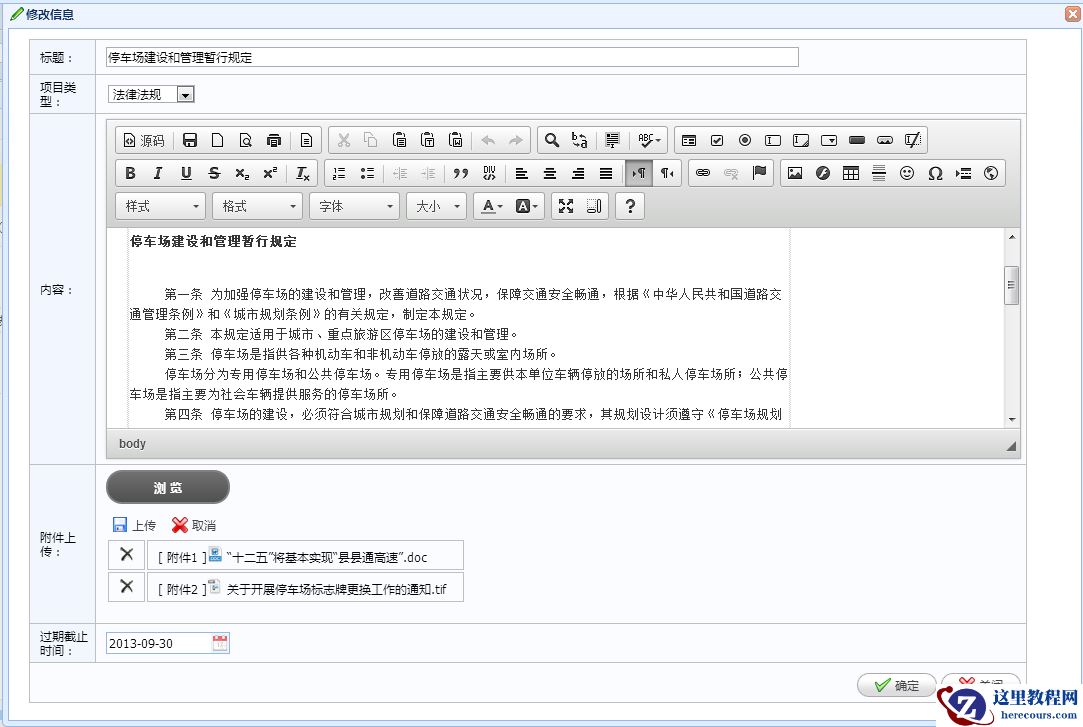Click the Insert Image icon
This screenshot has width=1083, height=727.
tap(795, 173)
